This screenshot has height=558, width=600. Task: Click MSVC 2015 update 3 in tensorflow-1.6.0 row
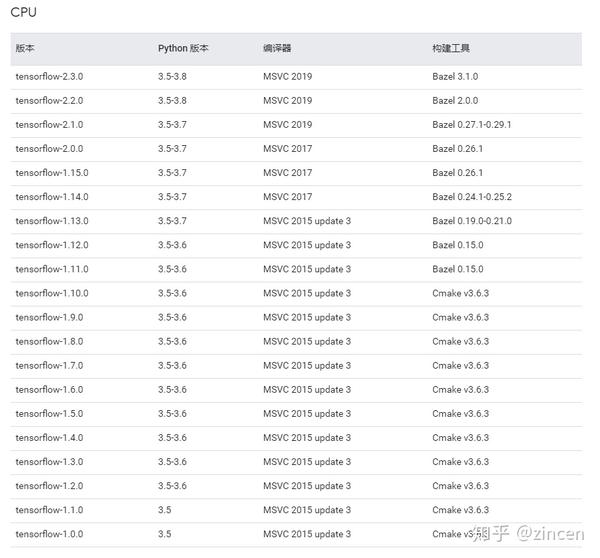[x=307, y=390]
